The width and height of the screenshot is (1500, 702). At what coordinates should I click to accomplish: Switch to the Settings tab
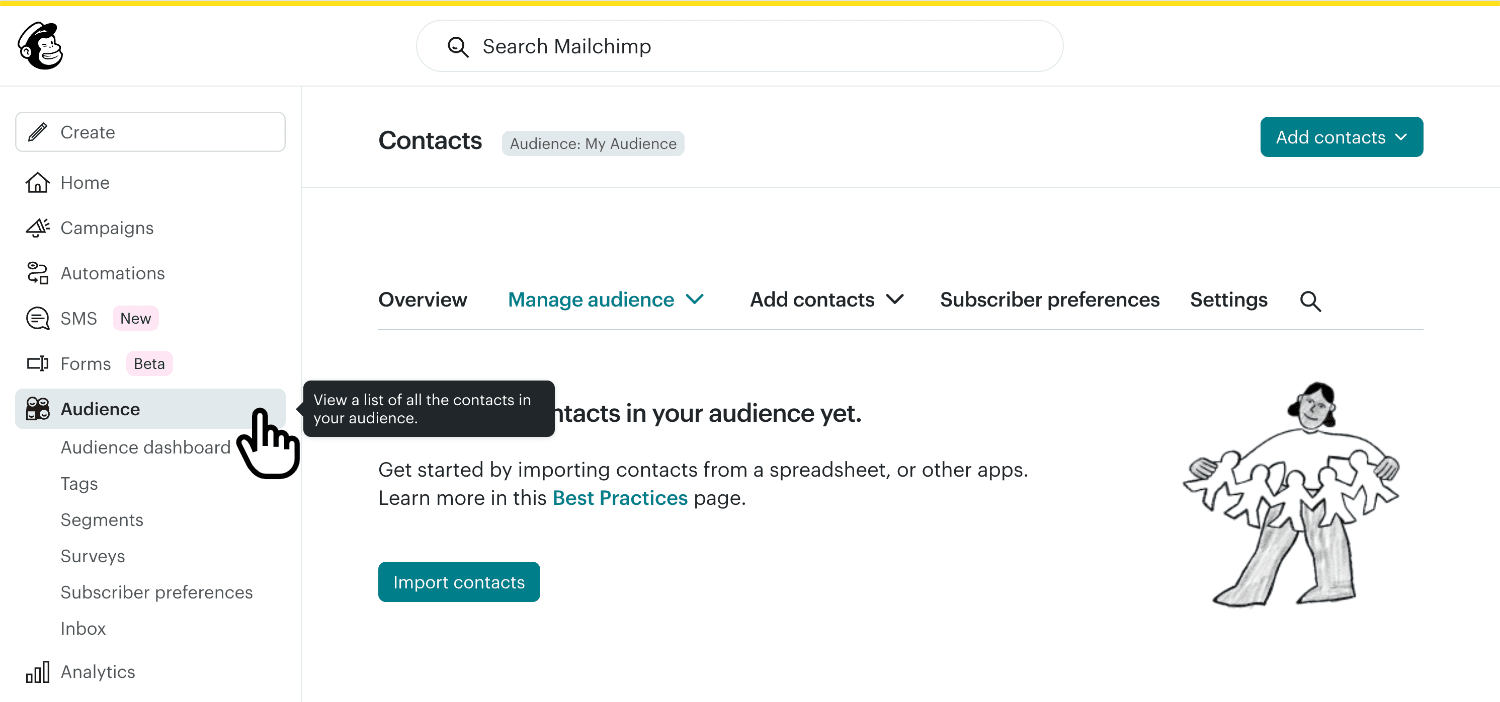coord(1229,300)
